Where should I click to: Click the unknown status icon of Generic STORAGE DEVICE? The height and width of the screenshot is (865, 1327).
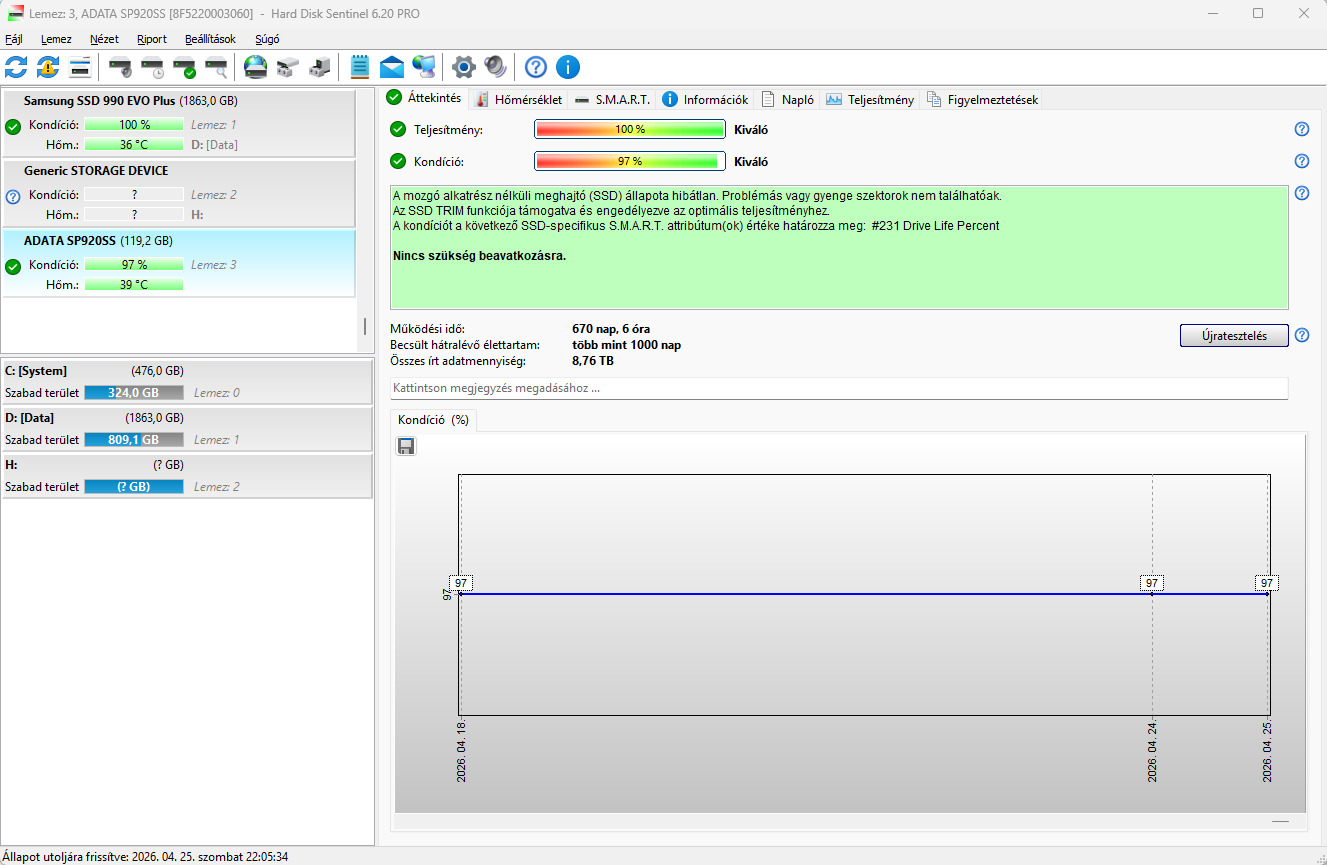click(13, 196)
